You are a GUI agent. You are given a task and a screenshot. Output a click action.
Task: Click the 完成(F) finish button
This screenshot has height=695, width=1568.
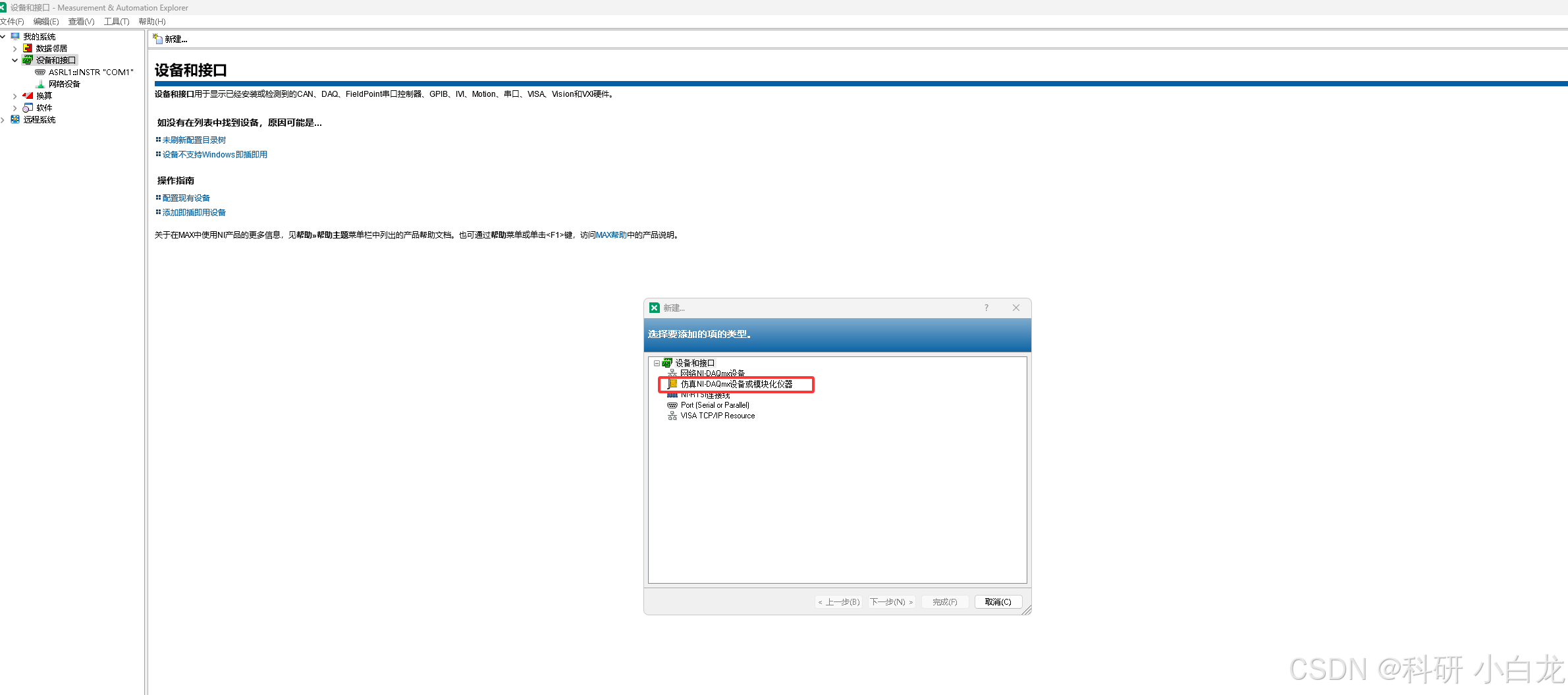[945, 602]
